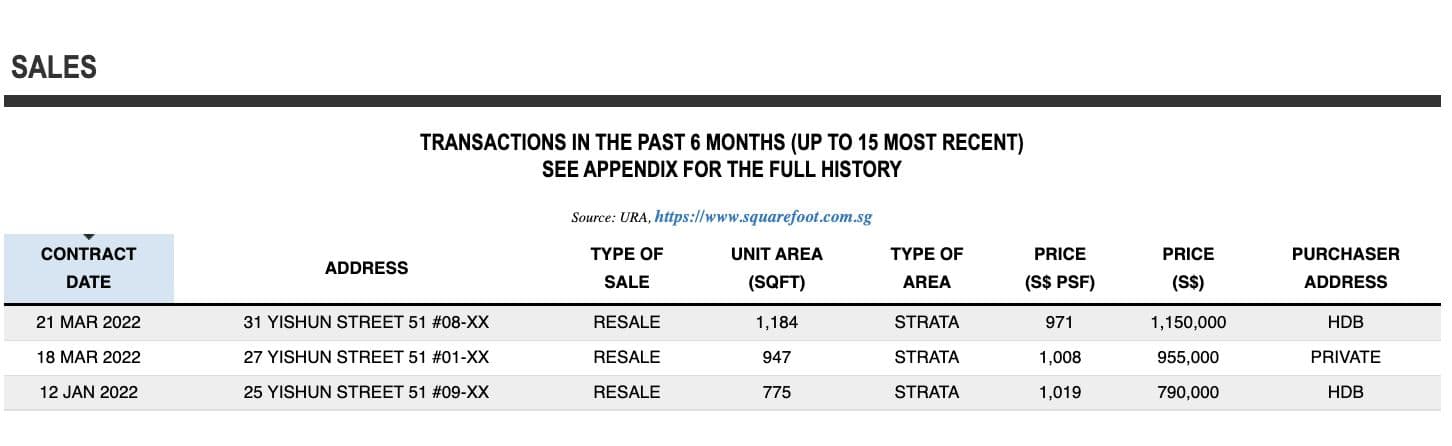Image resolution: width=1452 pixels, height=446 pixels.
Task: Sort by Type of Area header
Action: (927, 268)
